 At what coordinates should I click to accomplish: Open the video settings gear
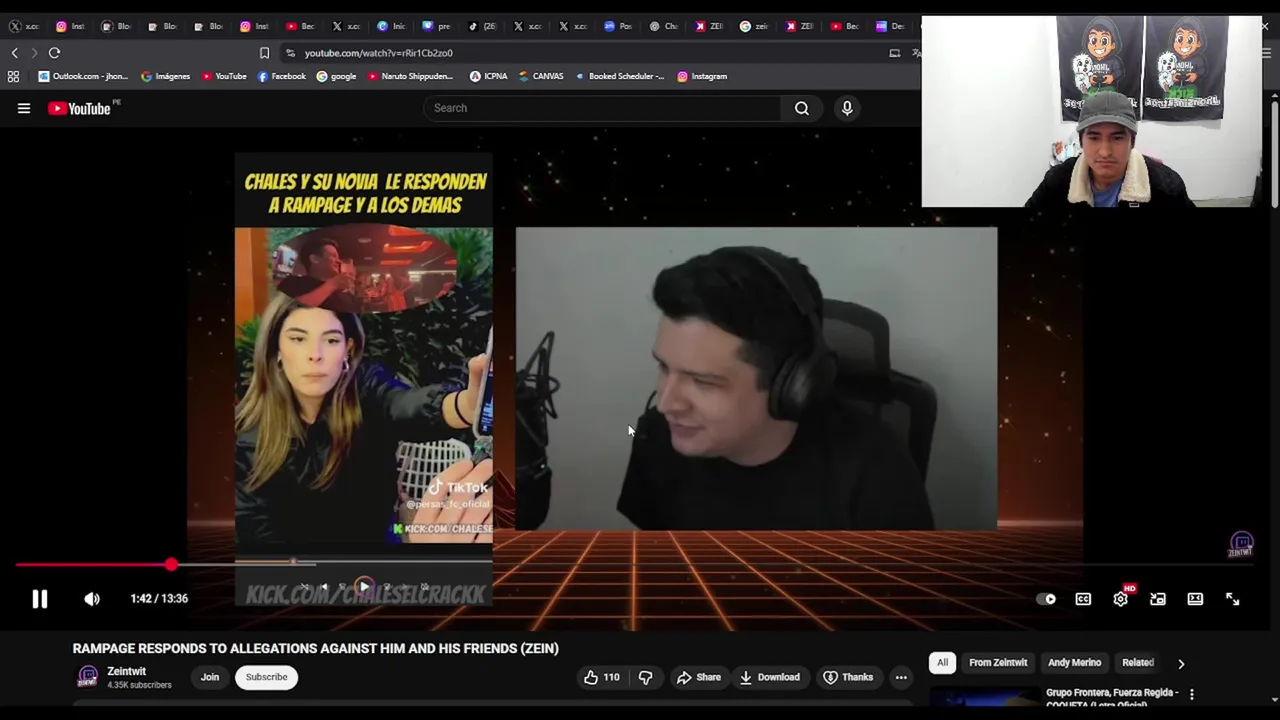1120,599
